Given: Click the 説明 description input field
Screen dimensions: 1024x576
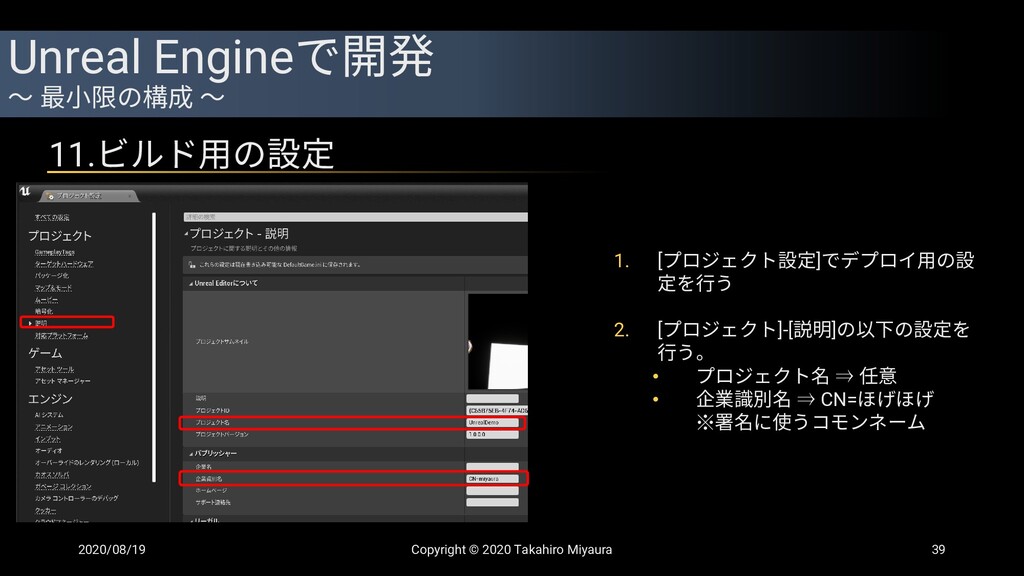Looking at the screenshot, I should pyautogui.click(x=492, y=398).
